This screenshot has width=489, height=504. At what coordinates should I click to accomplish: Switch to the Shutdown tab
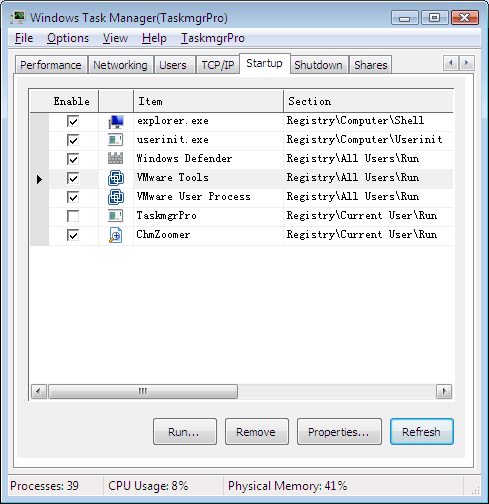click(318, 65)
